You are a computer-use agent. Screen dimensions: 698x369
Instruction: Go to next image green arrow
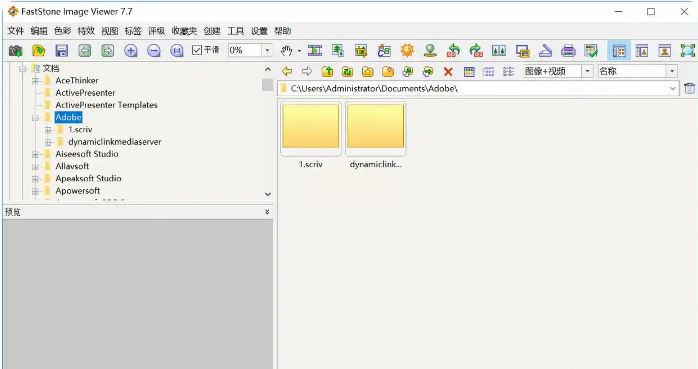[x=108, y=51]
